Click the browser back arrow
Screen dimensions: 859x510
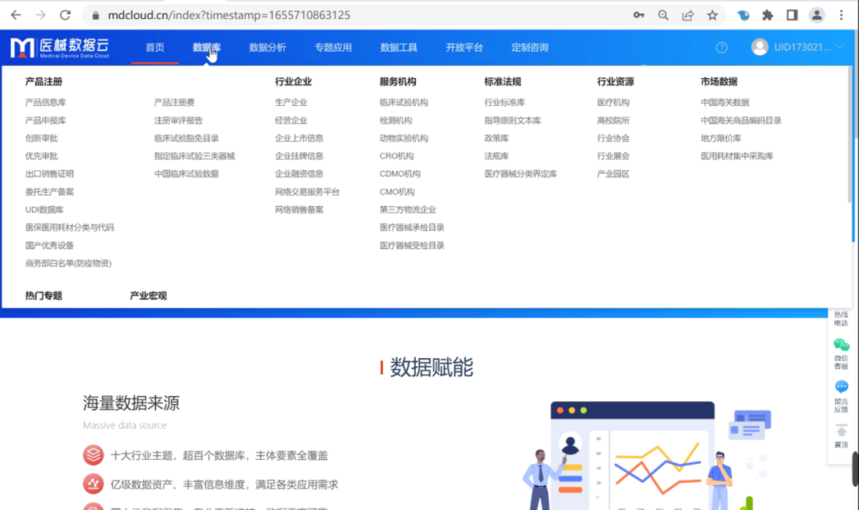click(x=16, y=15)
